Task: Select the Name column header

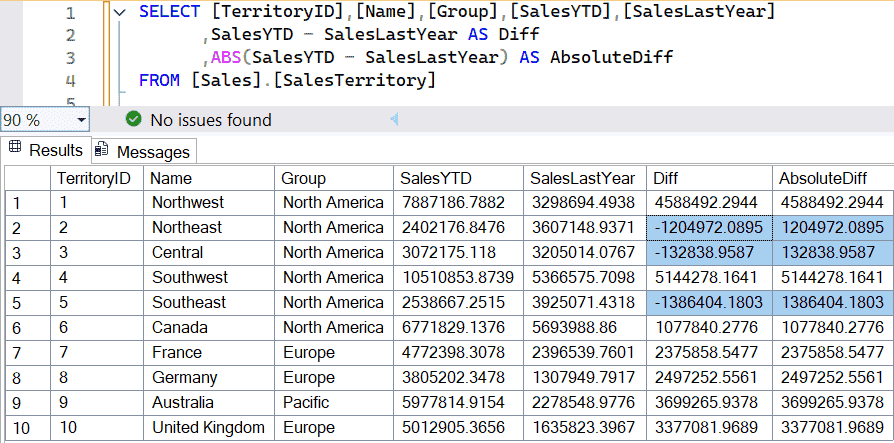Action: point(209,178)
